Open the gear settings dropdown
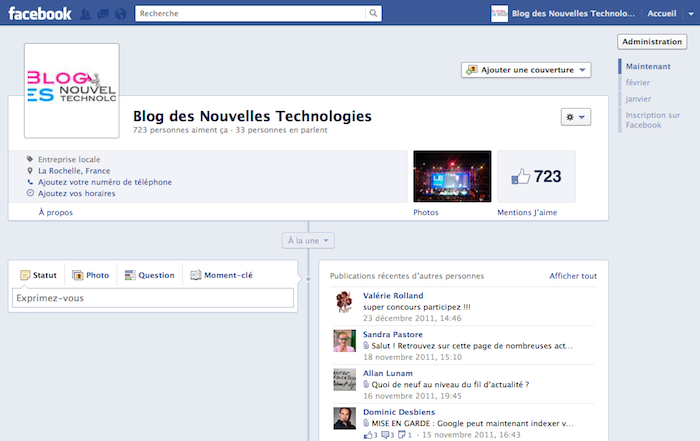Viewport: 700px width, 441px height. (575, 117)
